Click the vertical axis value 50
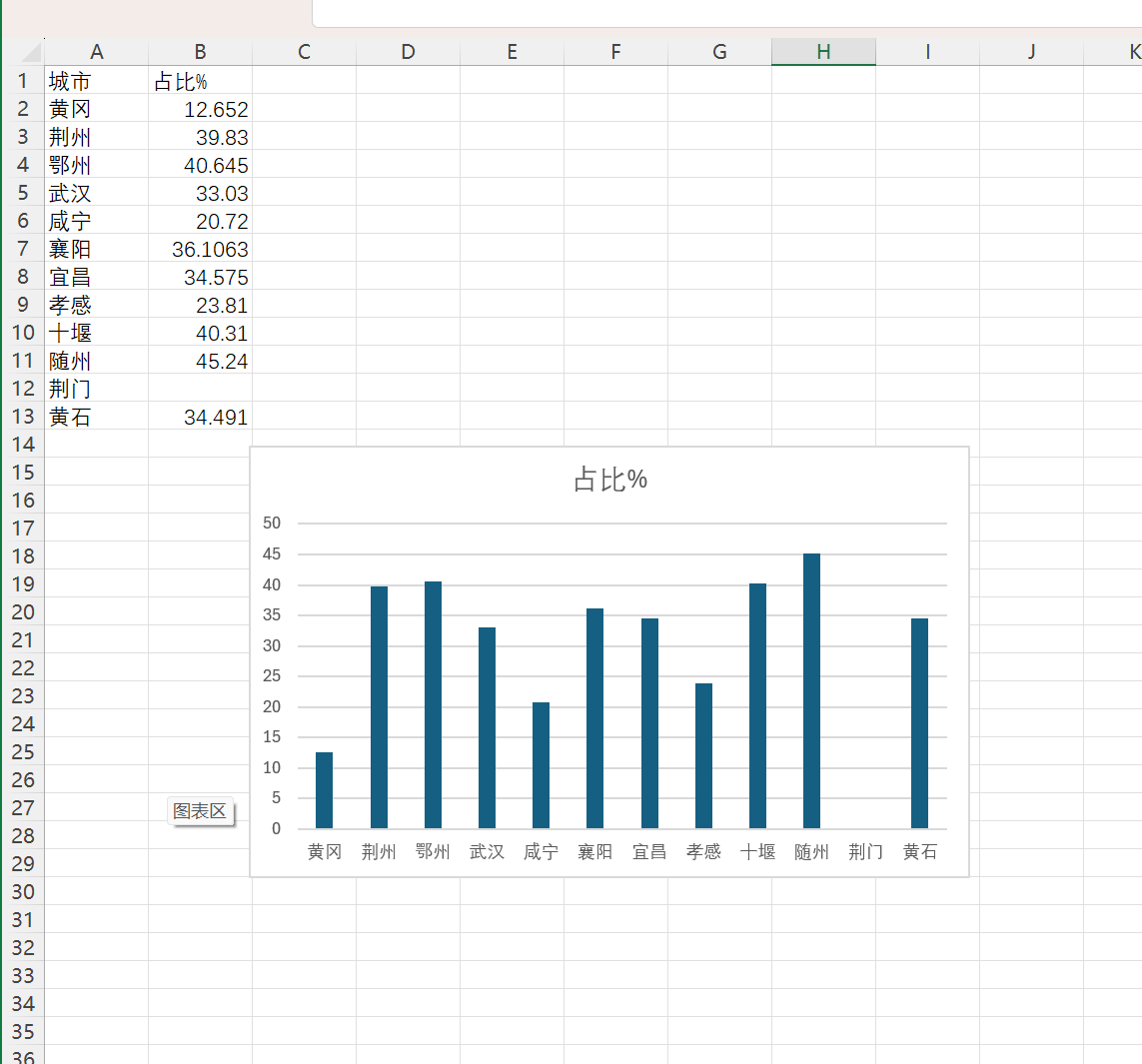1142x1064 pixels. click(272, 523)
